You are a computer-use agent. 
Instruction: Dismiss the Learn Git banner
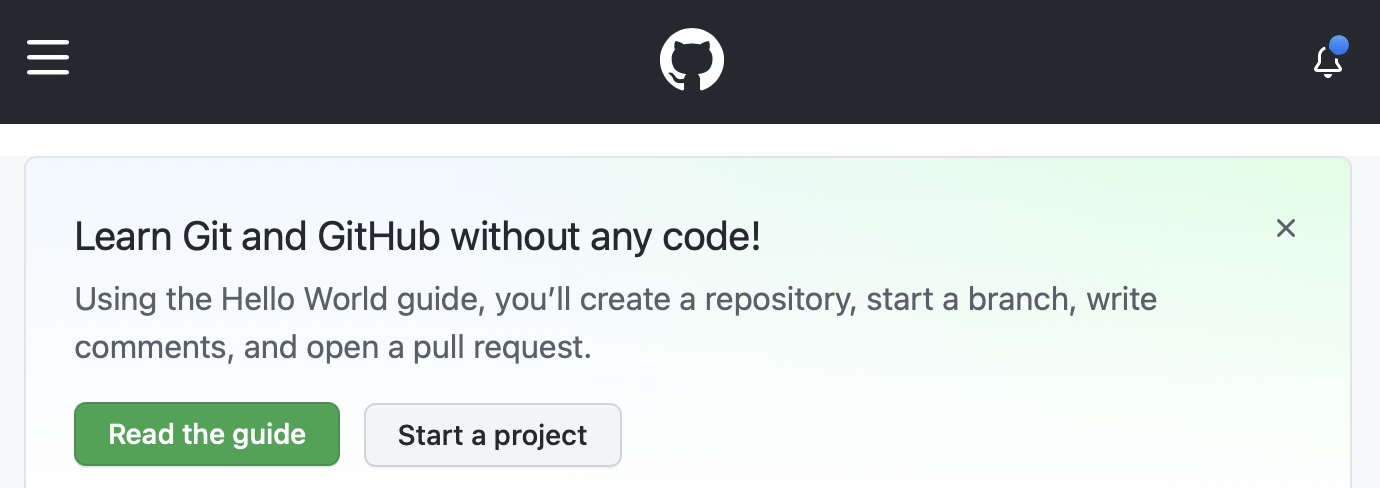[x=1286, y=228]
